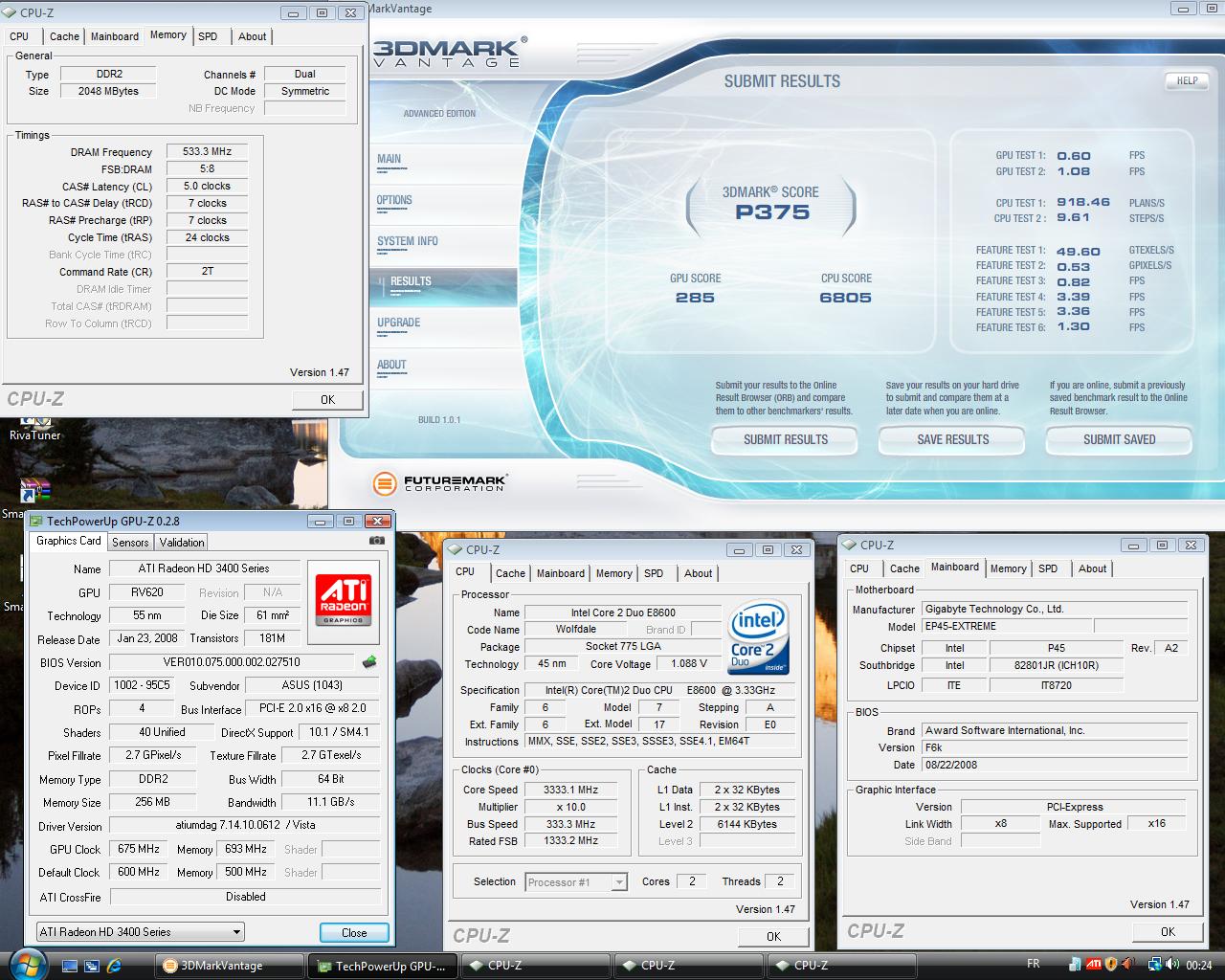Select Graphics Card tab in GPU-Z

point(69,541)
